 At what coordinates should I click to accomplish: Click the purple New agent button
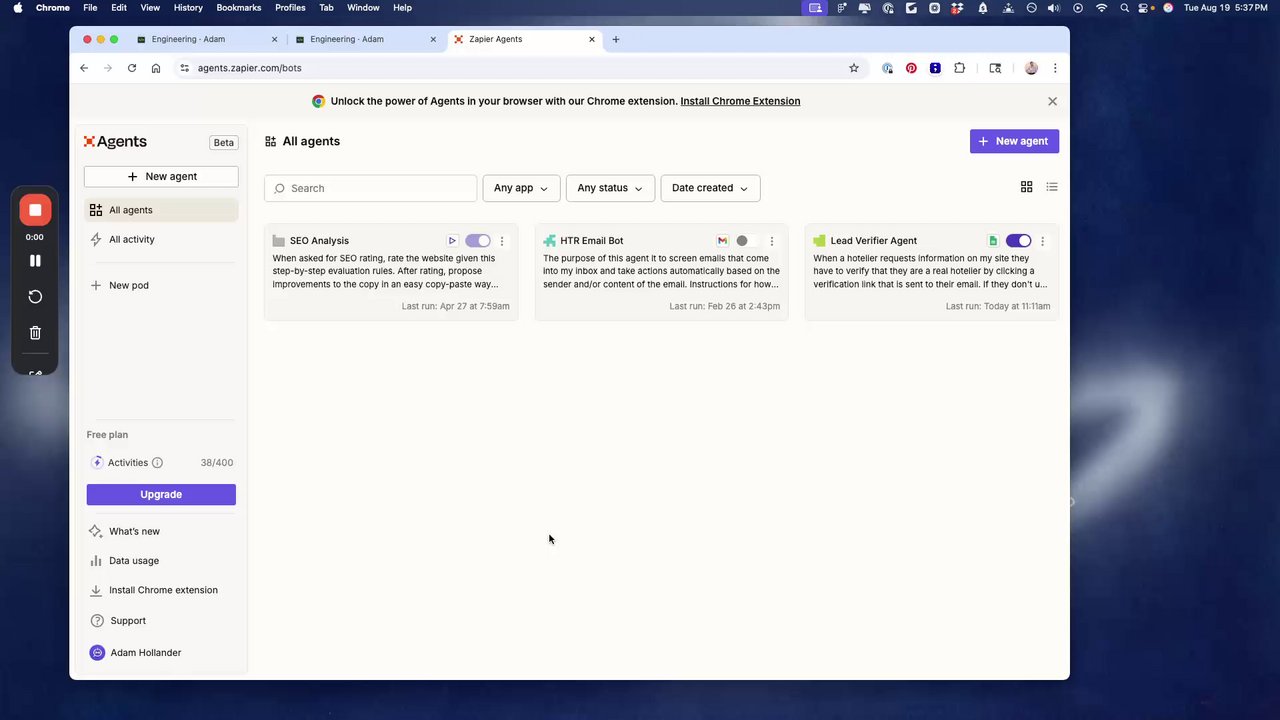pyautogui.click(x=1014, y=141)
